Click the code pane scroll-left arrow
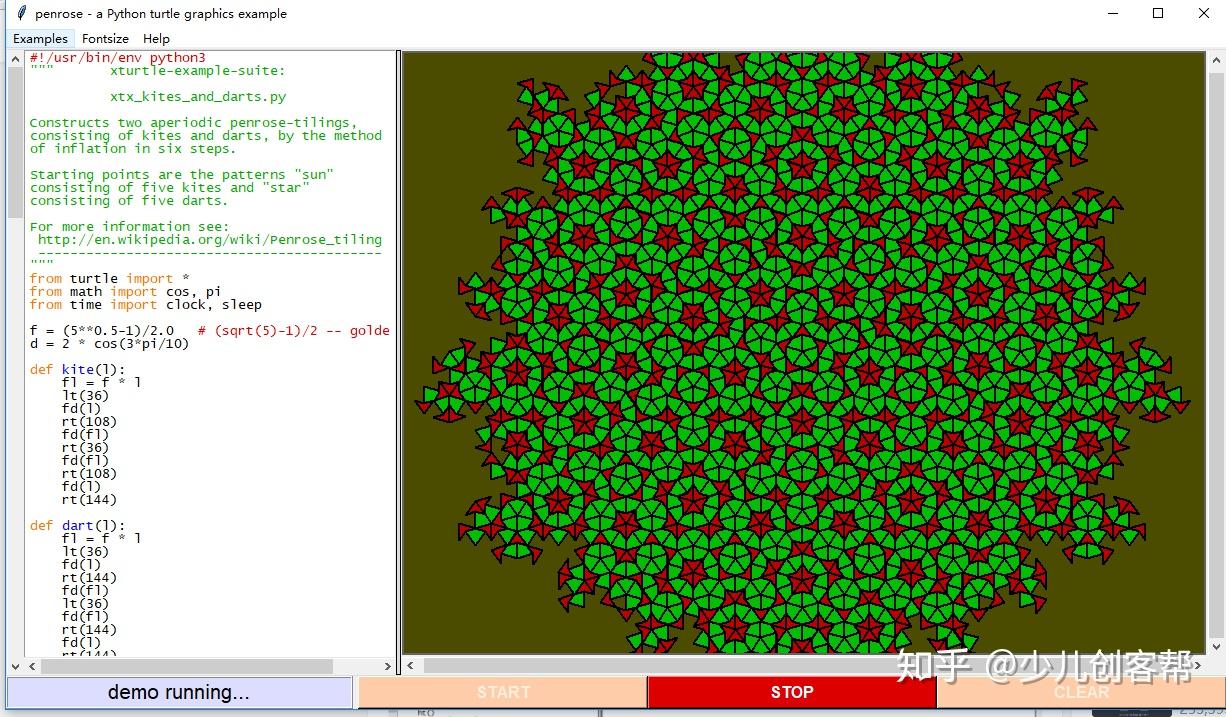The height and width of the screenshot is (717, 1226). (30, 666)
